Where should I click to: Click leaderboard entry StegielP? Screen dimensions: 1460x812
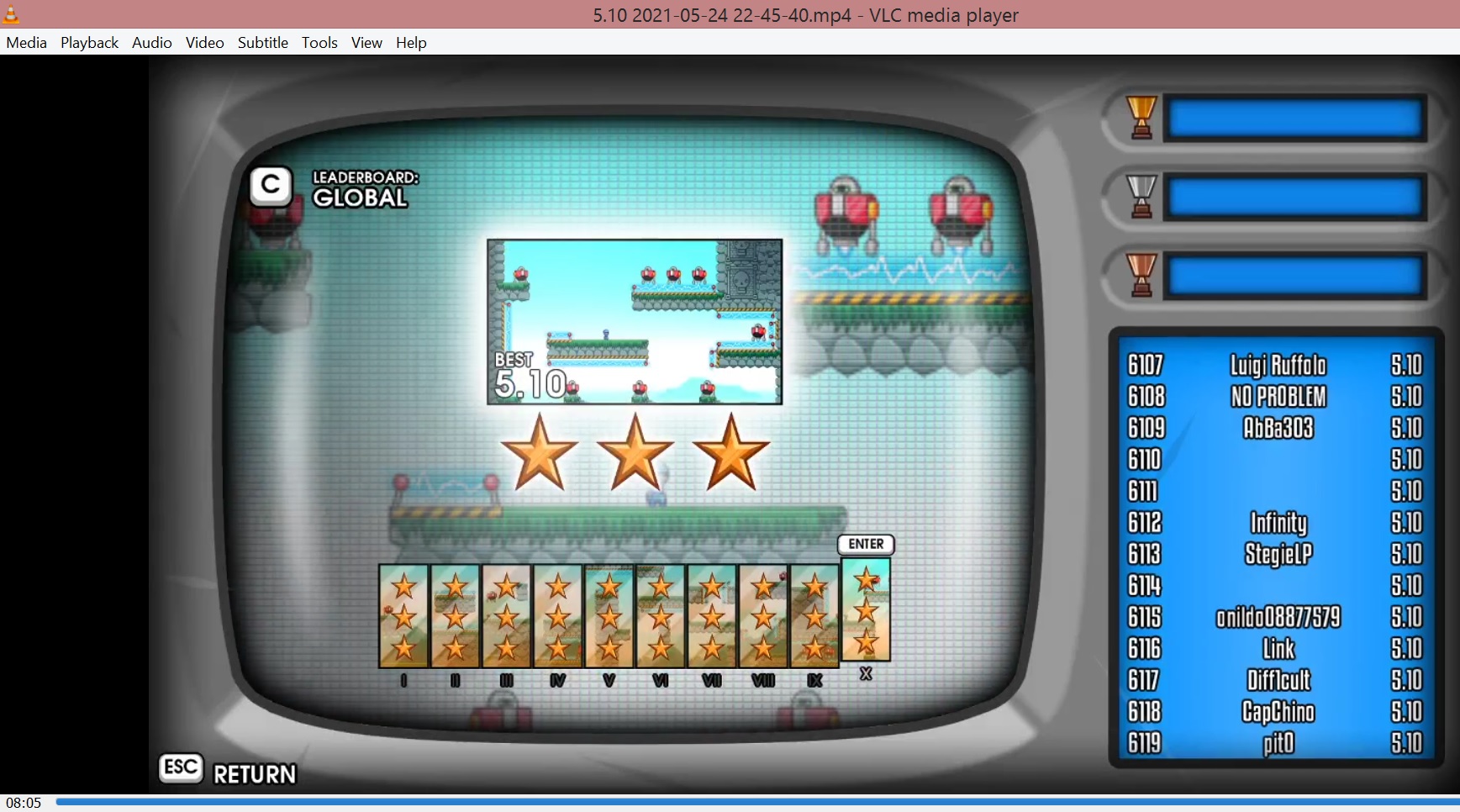[x=1278, y=554]
